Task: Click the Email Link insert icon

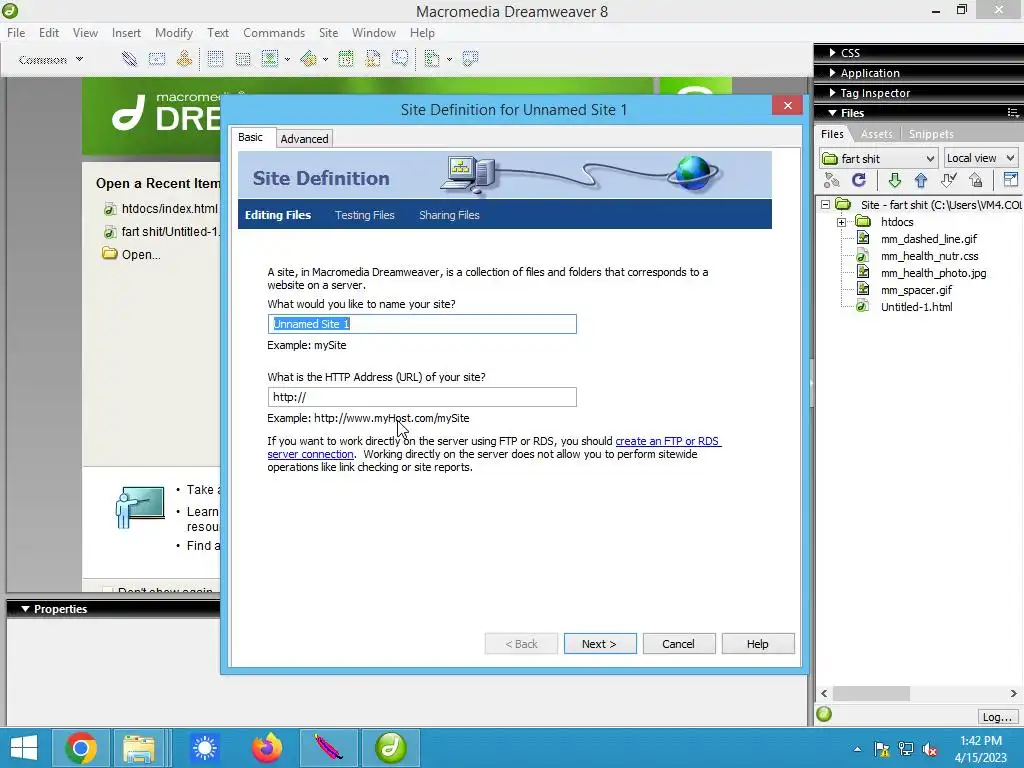Action: click(x=157, y=59)
